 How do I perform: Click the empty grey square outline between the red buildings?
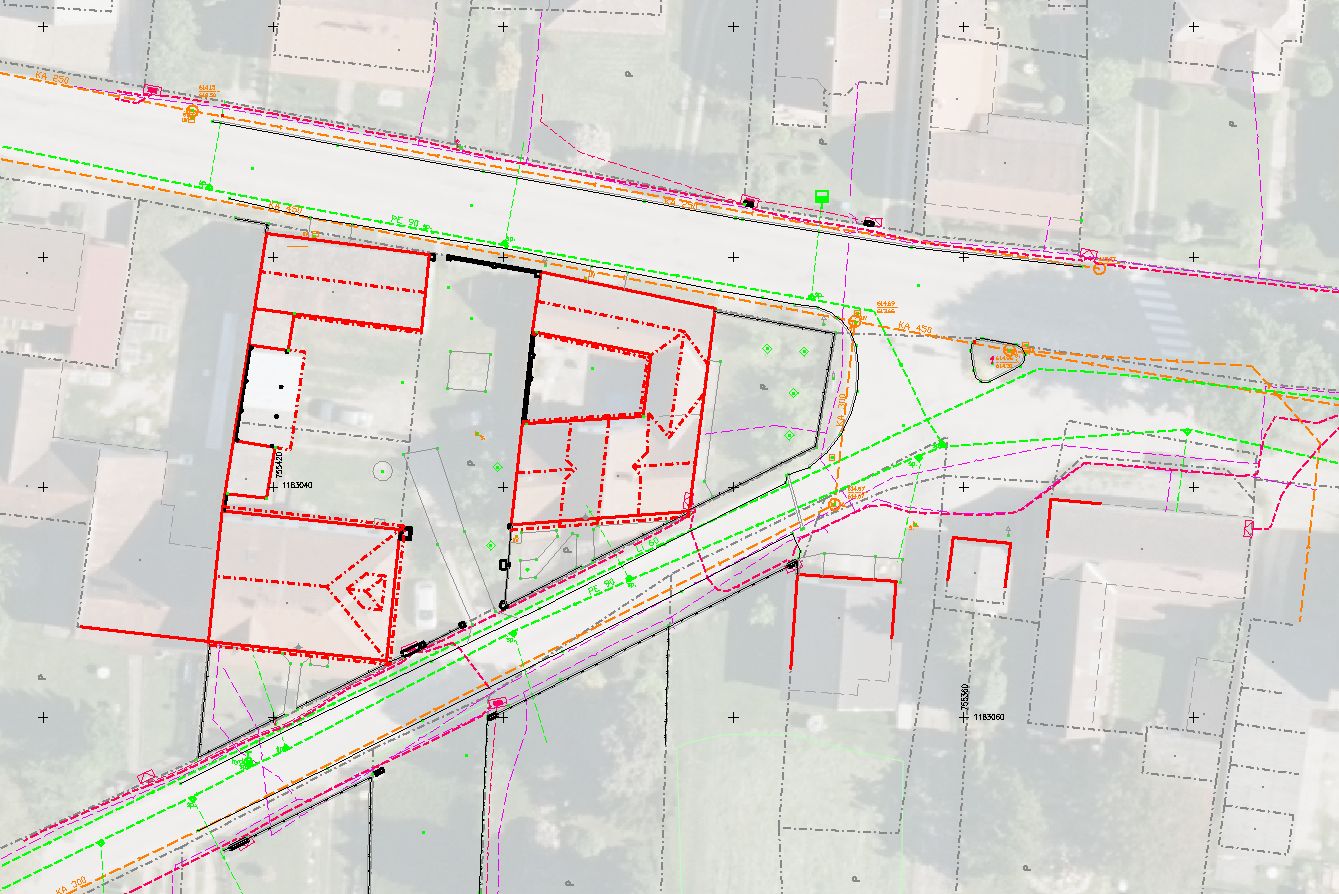pyautogui.click(x=469, y=370)
